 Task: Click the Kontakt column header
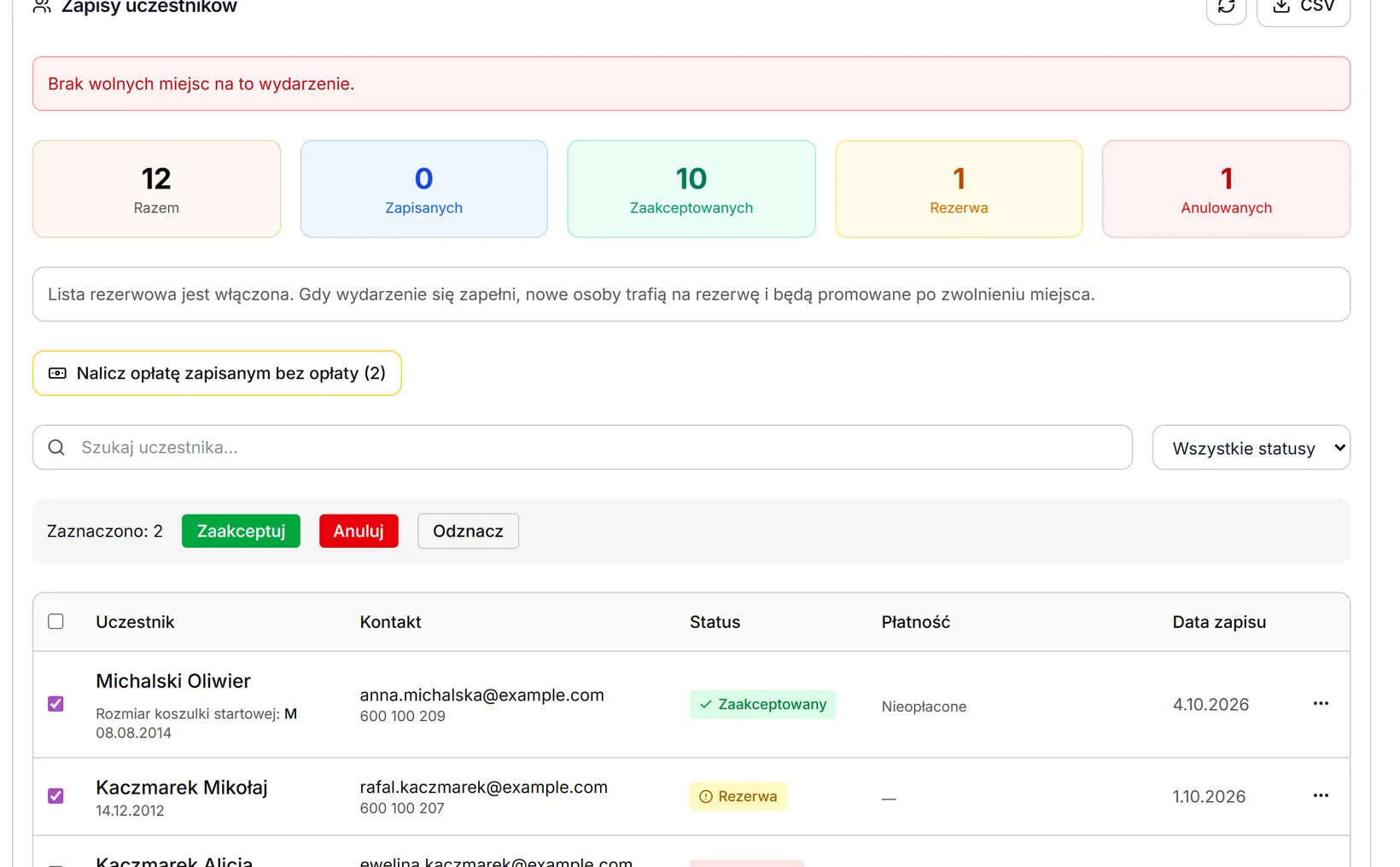pos(390,622)
